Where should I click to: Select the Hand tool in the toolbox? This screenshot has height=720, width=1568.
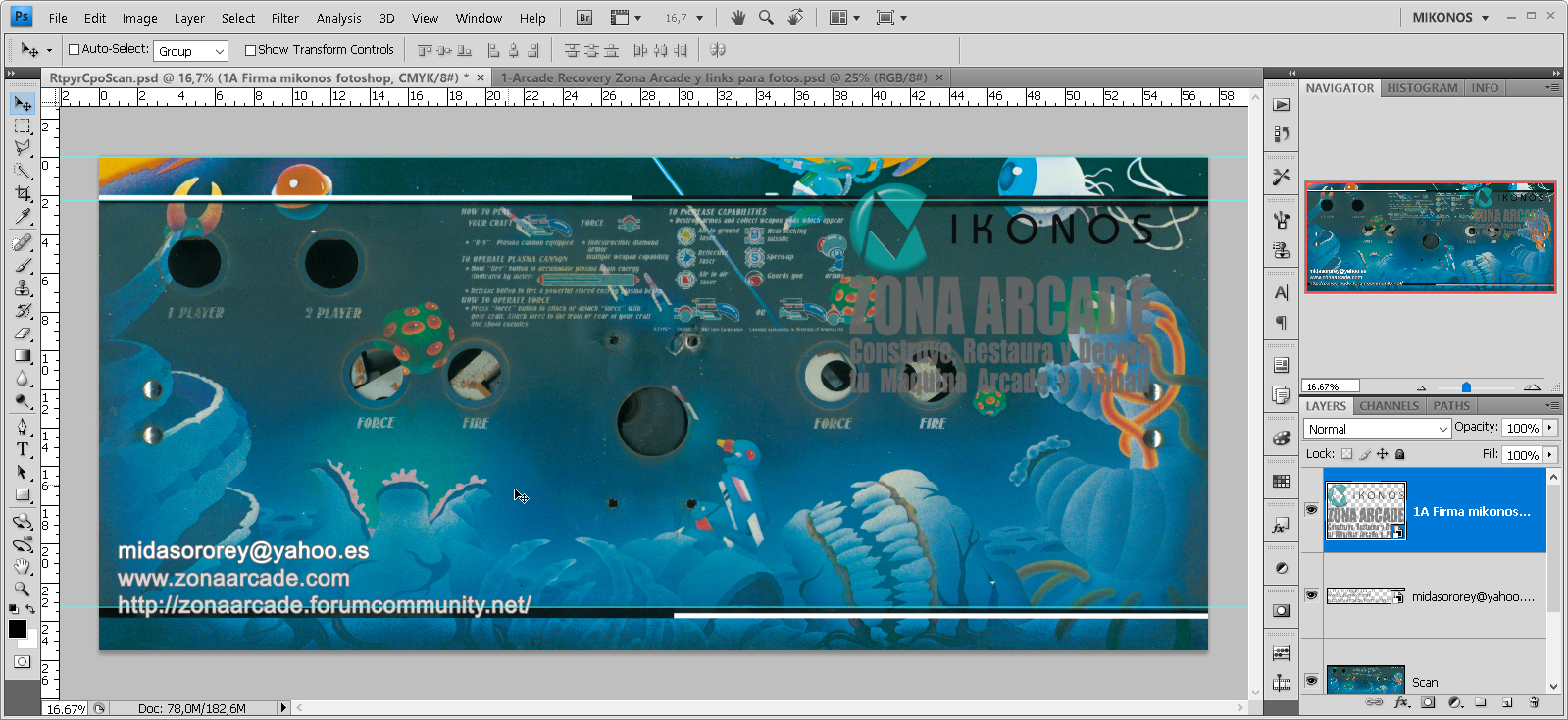[23, 567]
